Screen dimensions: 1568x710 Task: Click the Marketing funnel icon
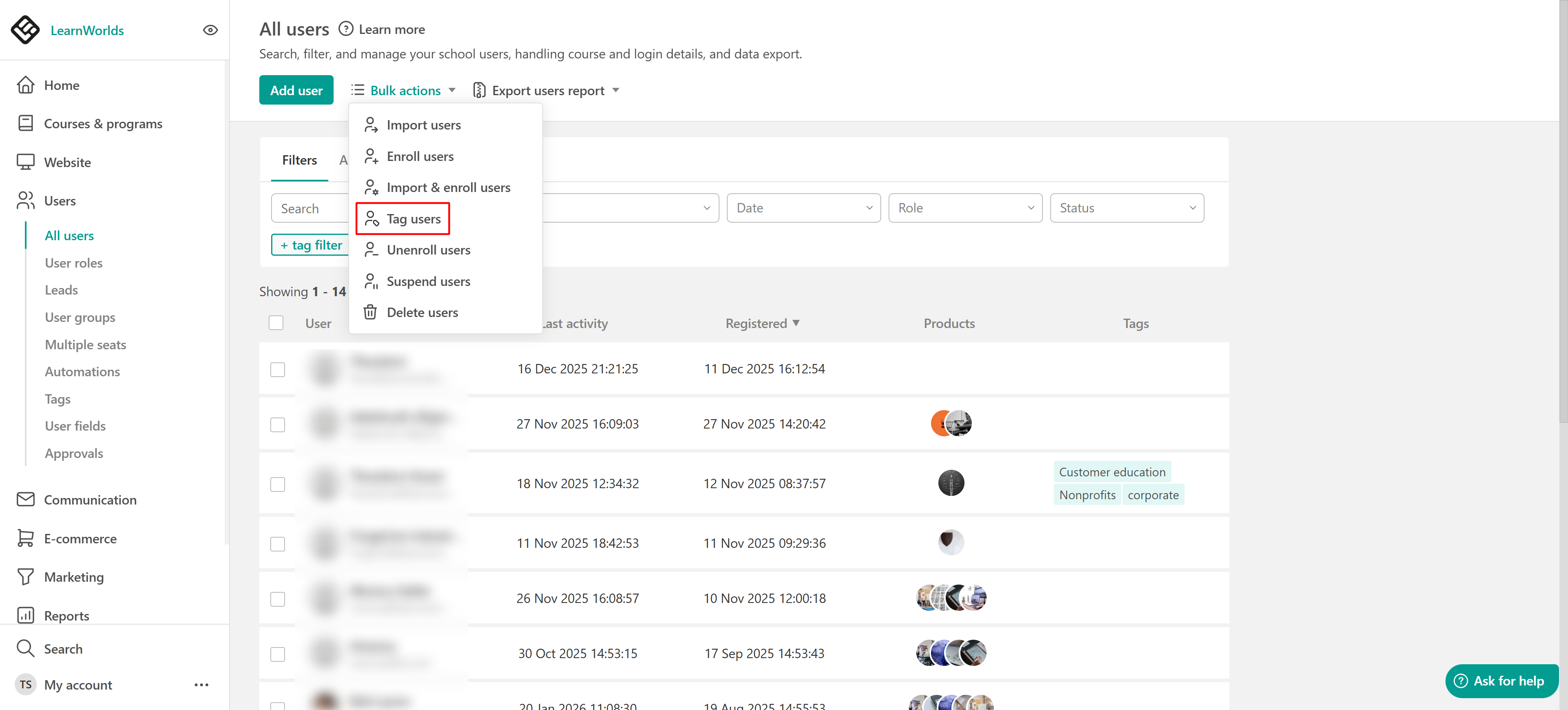pyautogui.click(x=26, y=577)
